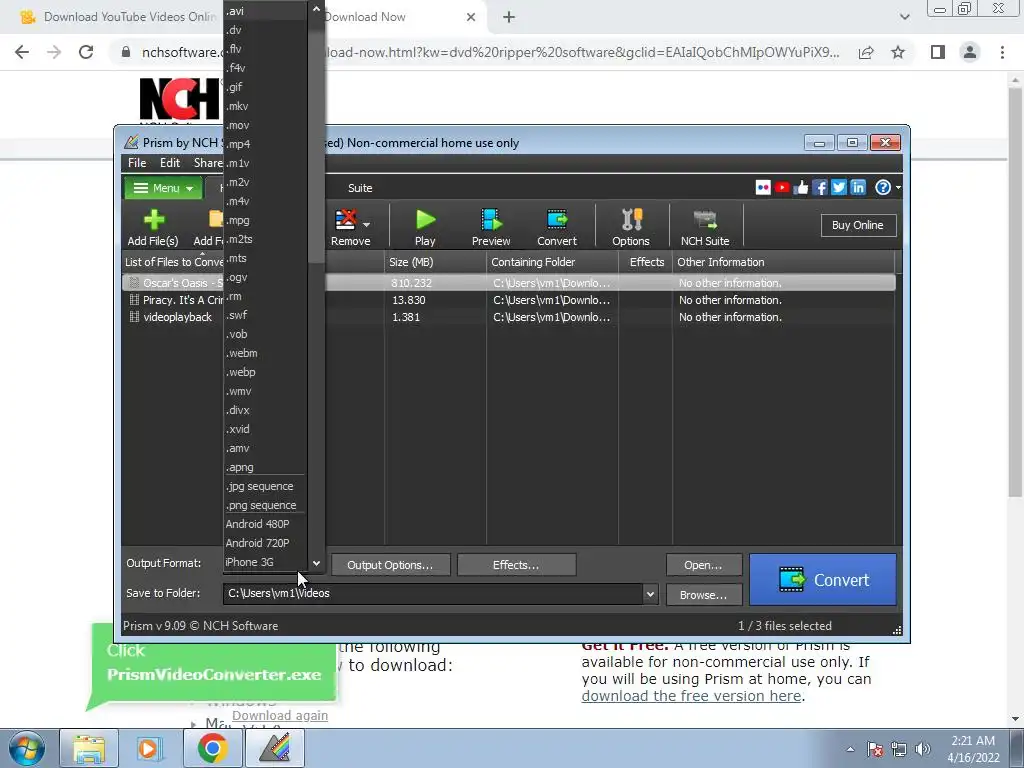Click the Add File(s) green plus icon

pos(153,220)
